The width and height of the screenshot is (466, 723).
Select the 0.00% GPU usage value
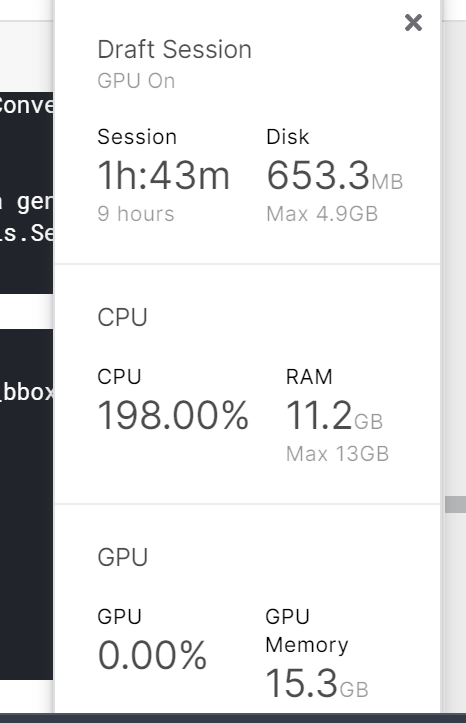tap(152, 655)
